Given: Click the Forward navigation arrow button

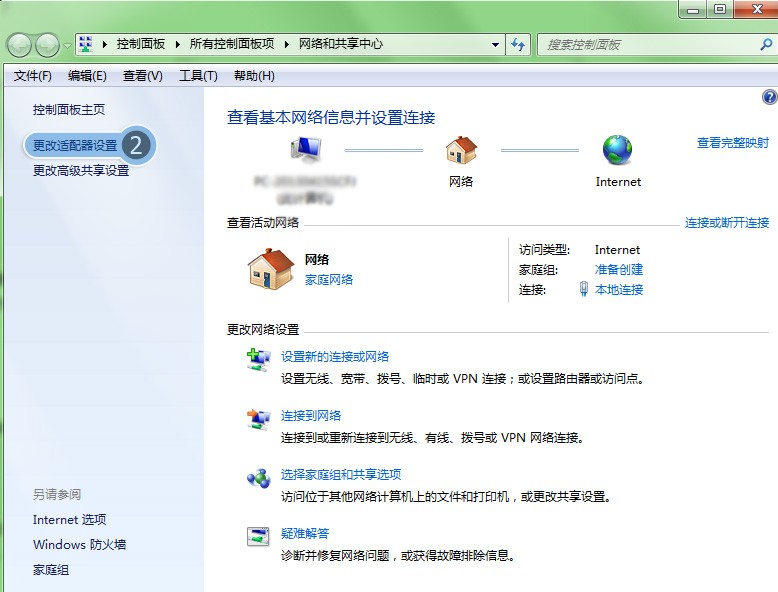Looking at the screenshot, I should [48, 45].
